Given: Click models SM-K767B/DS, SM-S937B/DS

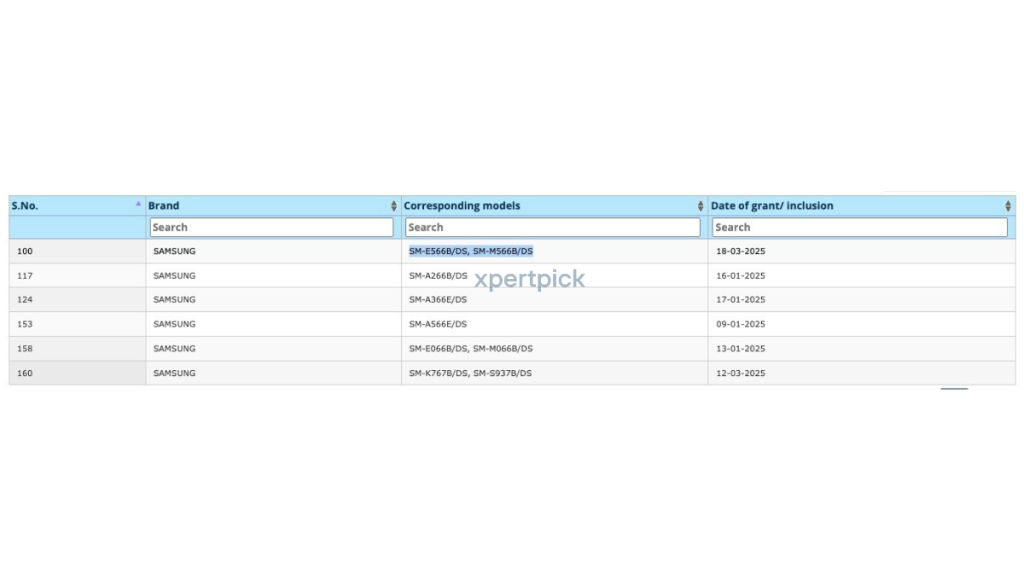Looking at the screenshot, I should tap(470, 373).
